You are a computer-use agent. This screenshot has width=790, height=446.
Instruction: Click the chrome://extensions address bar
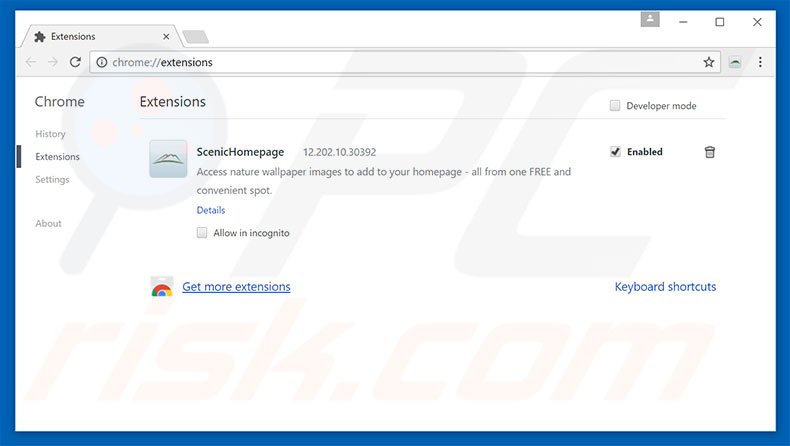point(403,62)
